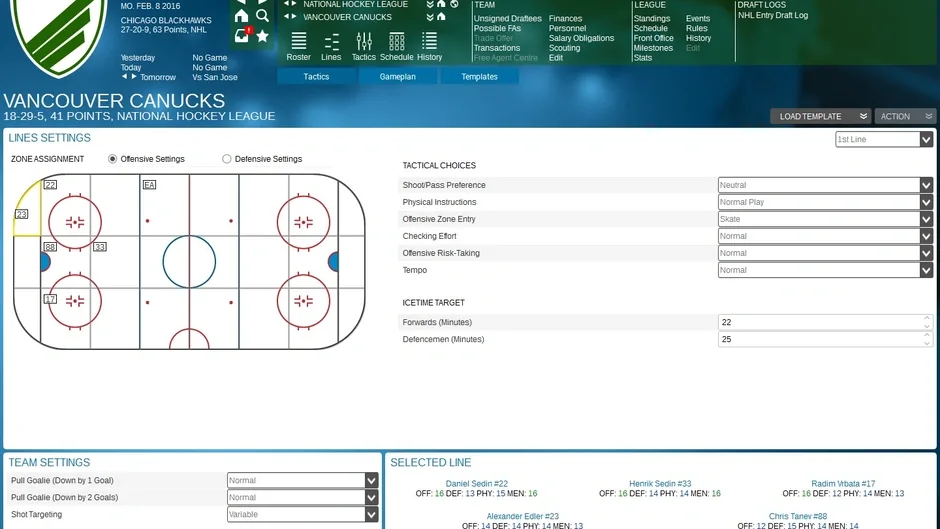
Task: Select player marker 33 on rink
Action: coord(100,247)
